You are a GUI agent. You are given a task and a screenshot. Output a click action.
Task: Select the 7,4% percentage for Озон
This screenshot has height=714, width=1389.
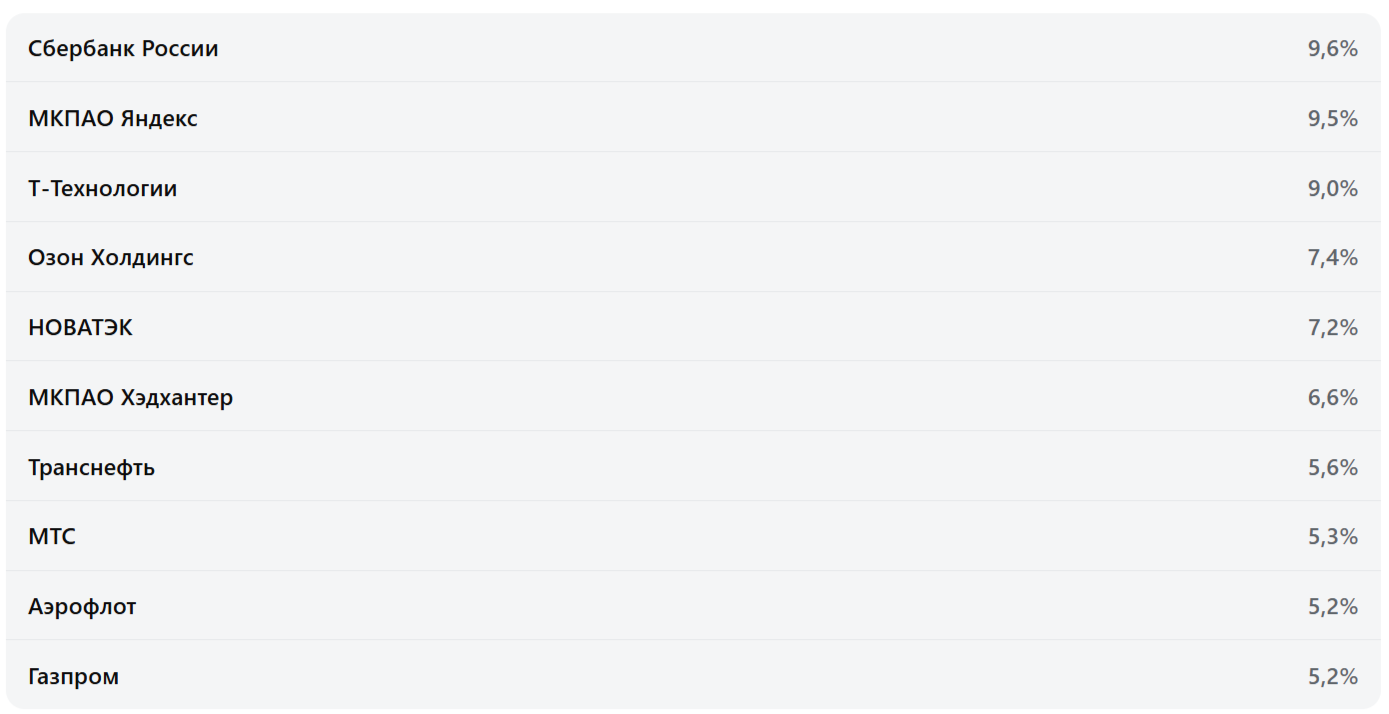[x=1332, y=258]
